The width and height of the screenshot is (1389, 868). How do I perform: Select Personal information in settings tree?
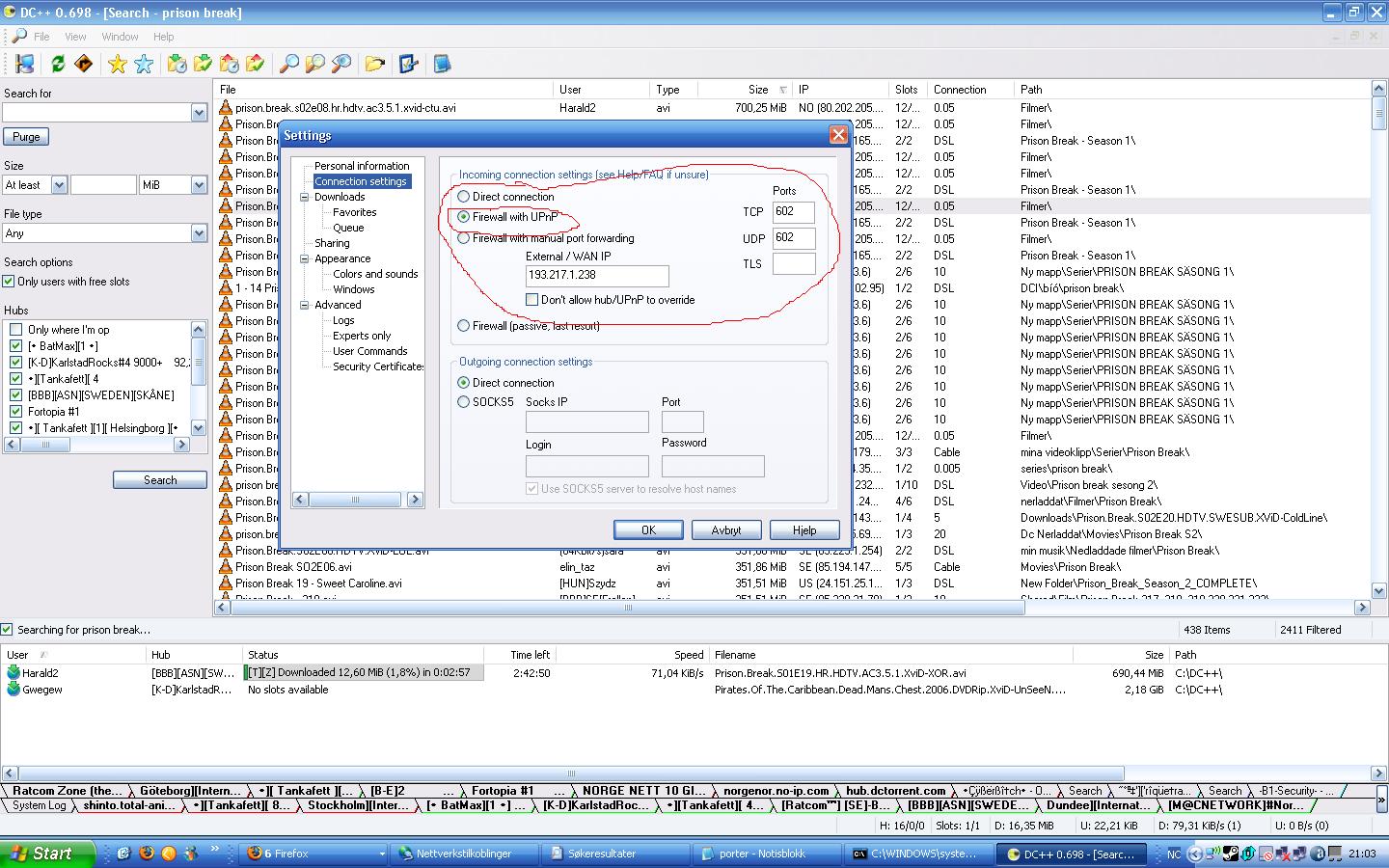pos(362,166)
